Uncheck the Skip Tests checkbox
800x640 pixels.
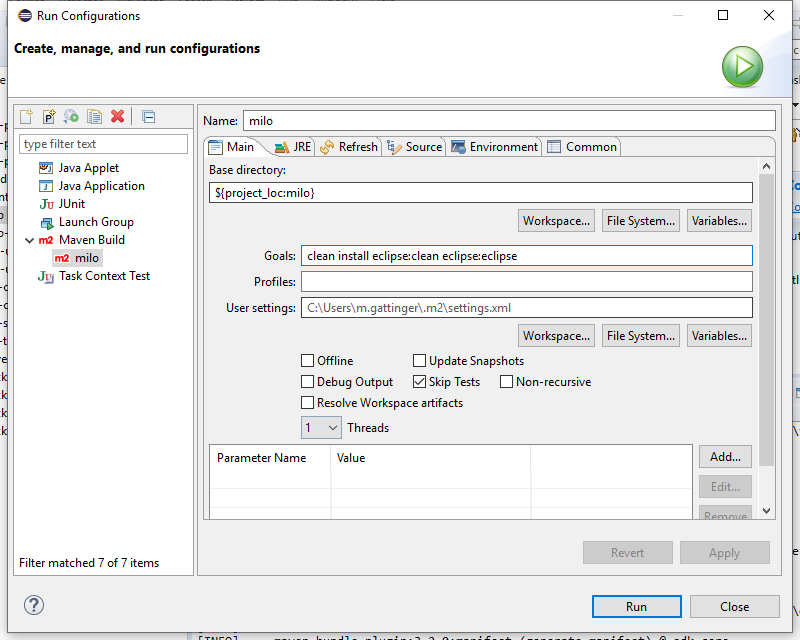click(x=420, y=382)
